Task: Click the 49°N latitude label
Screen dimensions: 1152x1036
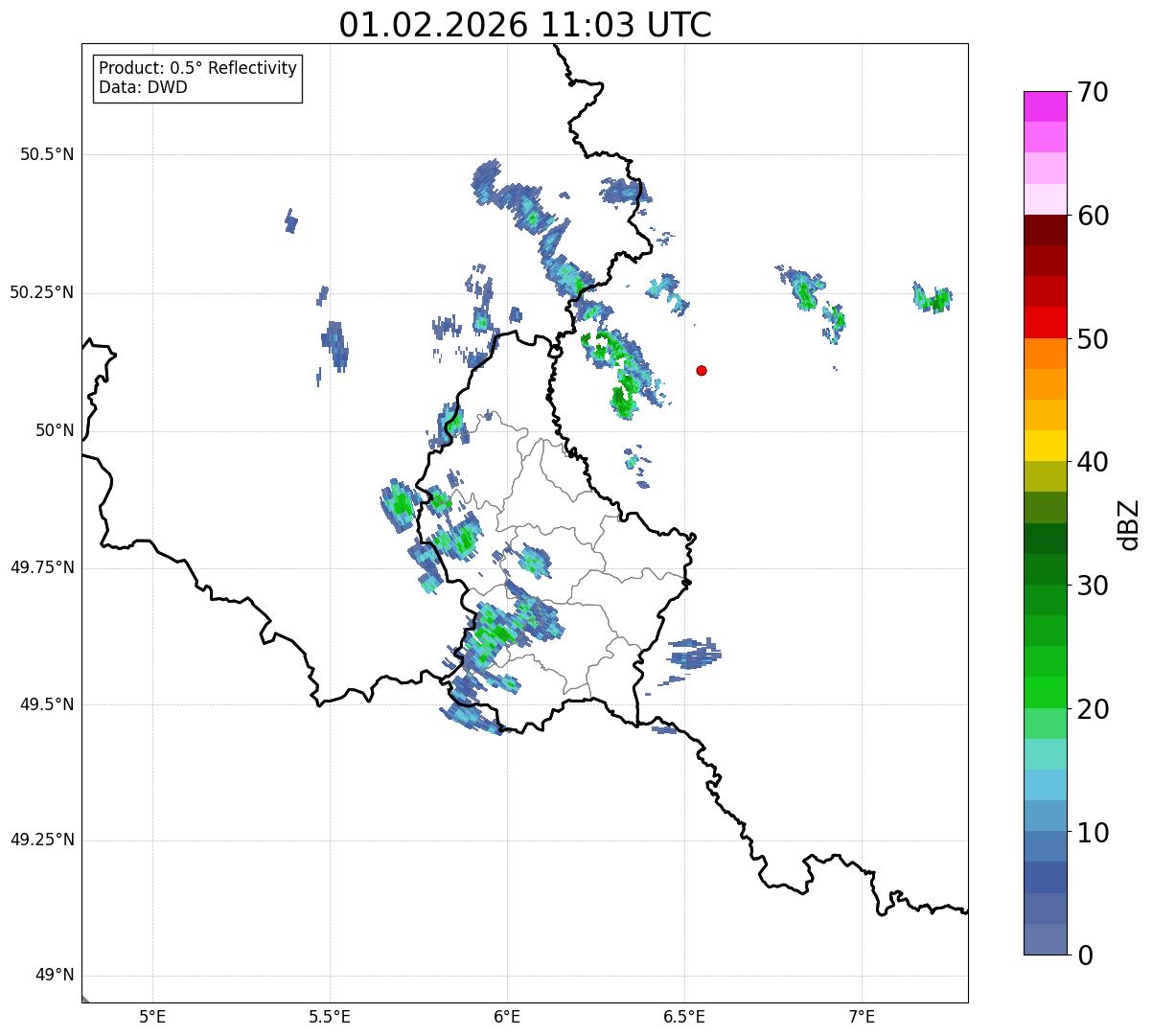Action: [x=55, y=976]
